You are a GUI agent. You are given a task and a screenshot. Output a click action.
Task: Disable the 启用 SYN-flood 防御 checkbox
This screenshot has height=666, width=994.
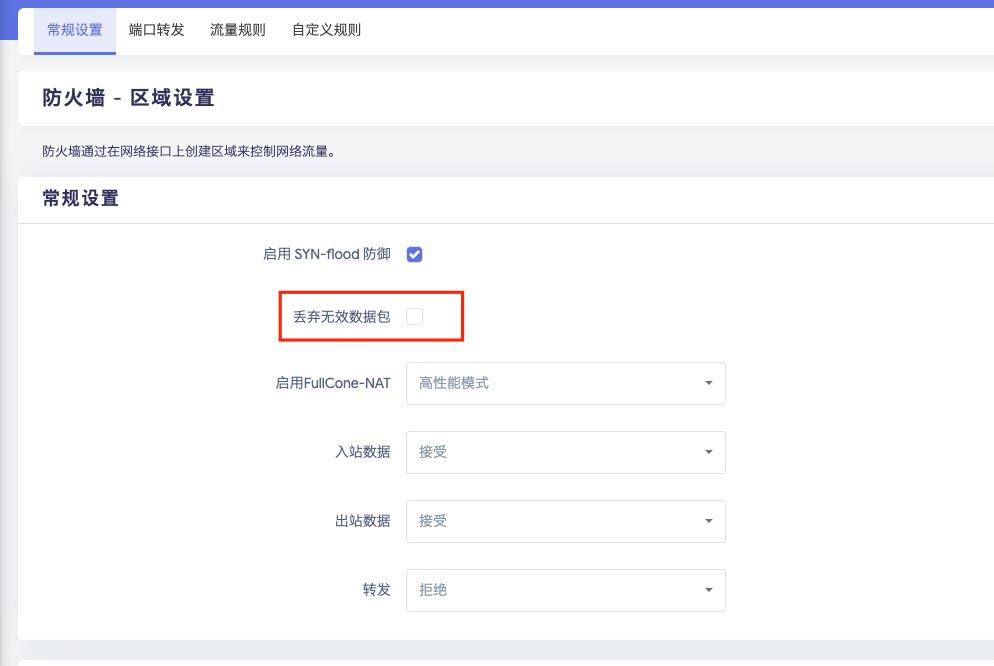tap(415, 254)
